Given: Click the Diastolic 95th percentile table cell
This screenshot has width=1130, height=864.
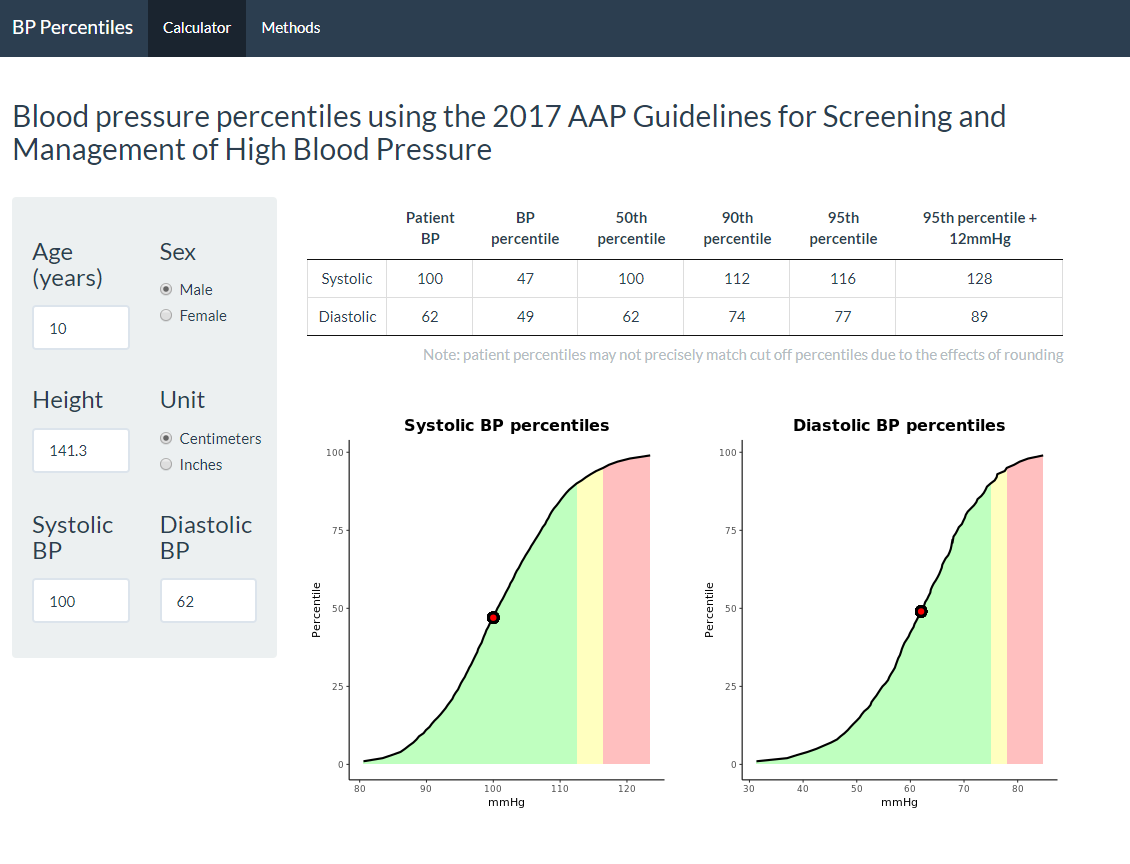Looking at the screenshot, I should point(843,317).
